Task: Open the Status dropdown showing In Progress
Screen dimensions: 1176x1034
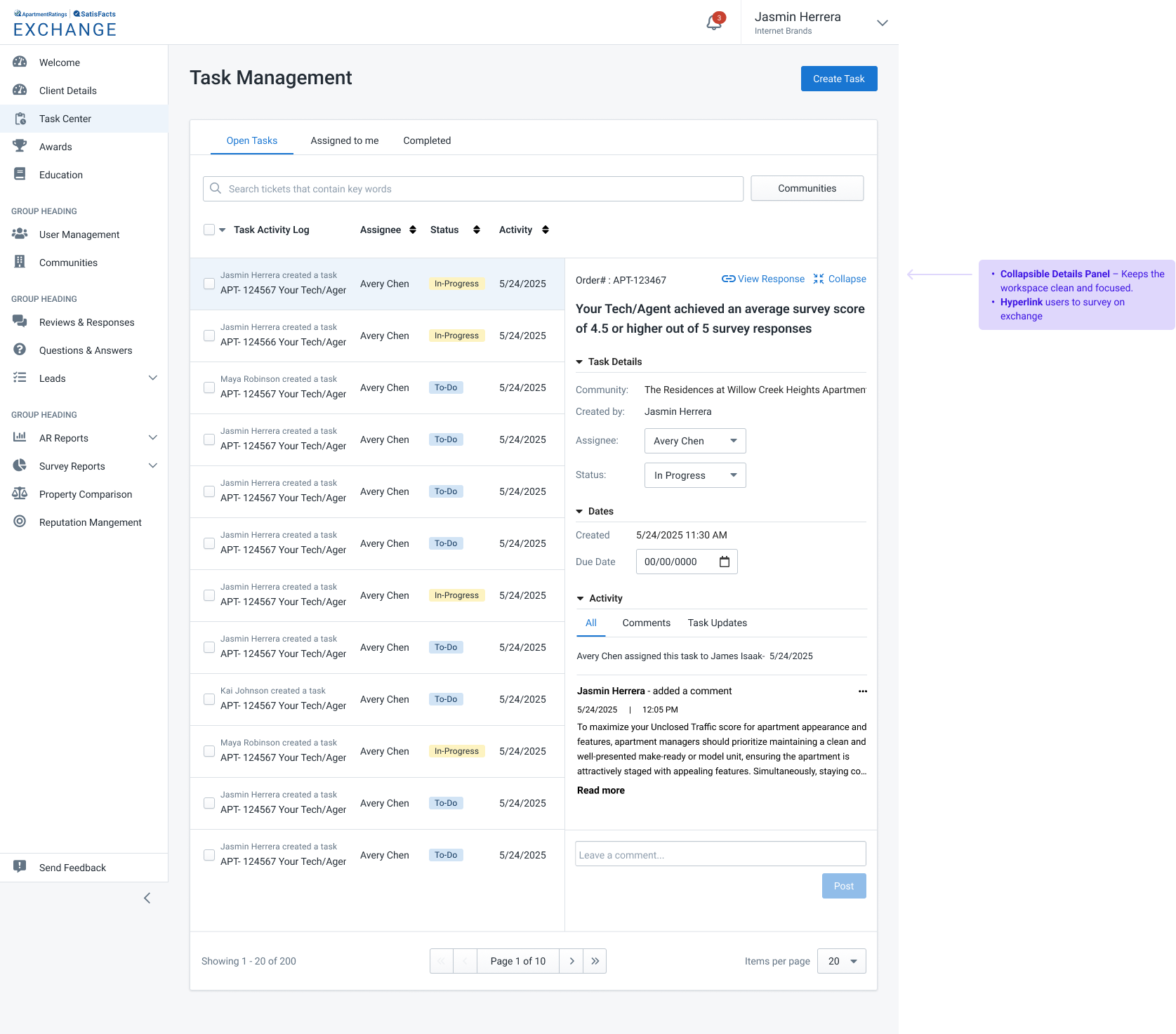Action: pos(694,475)
